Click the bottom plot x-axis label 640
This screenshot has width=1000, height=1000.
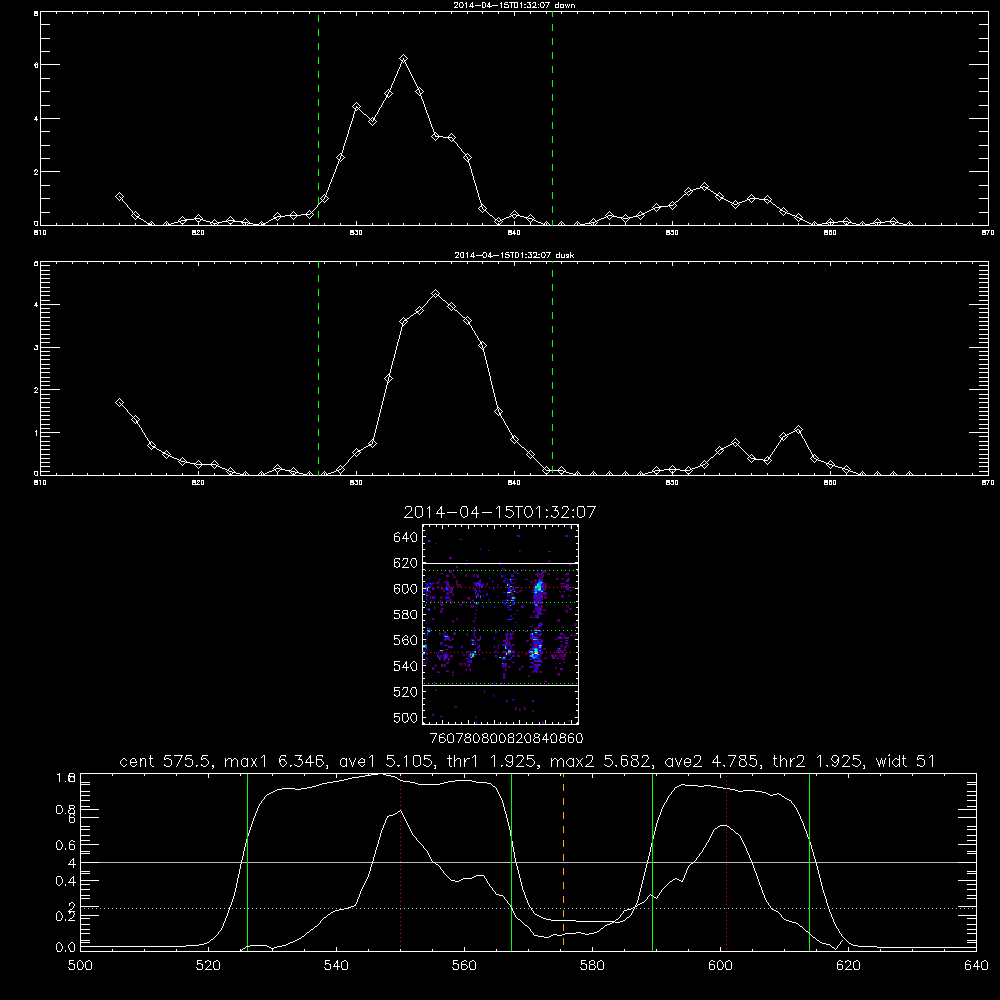(976, 966)
